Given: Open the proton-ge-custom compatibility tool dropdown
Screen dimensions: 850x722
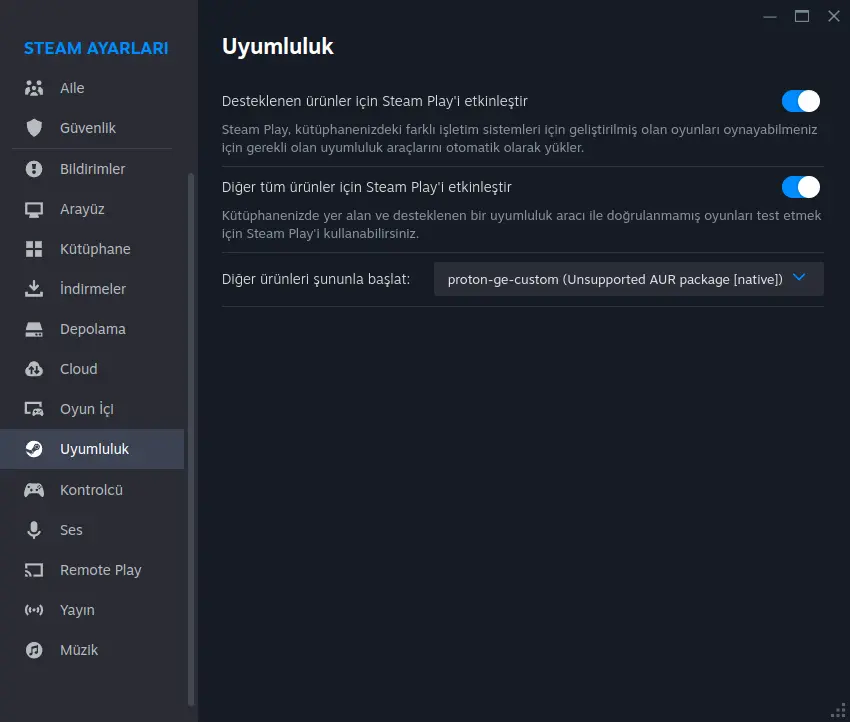Looking at the screenshot, I should (628, 279).
